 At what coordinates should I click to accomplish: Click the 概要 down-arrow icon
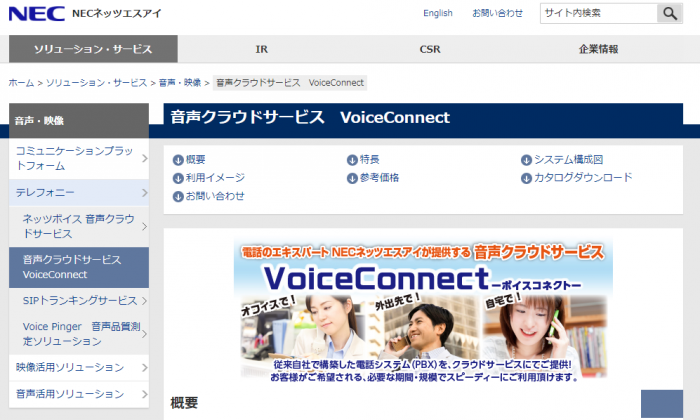tap(178, 160)
